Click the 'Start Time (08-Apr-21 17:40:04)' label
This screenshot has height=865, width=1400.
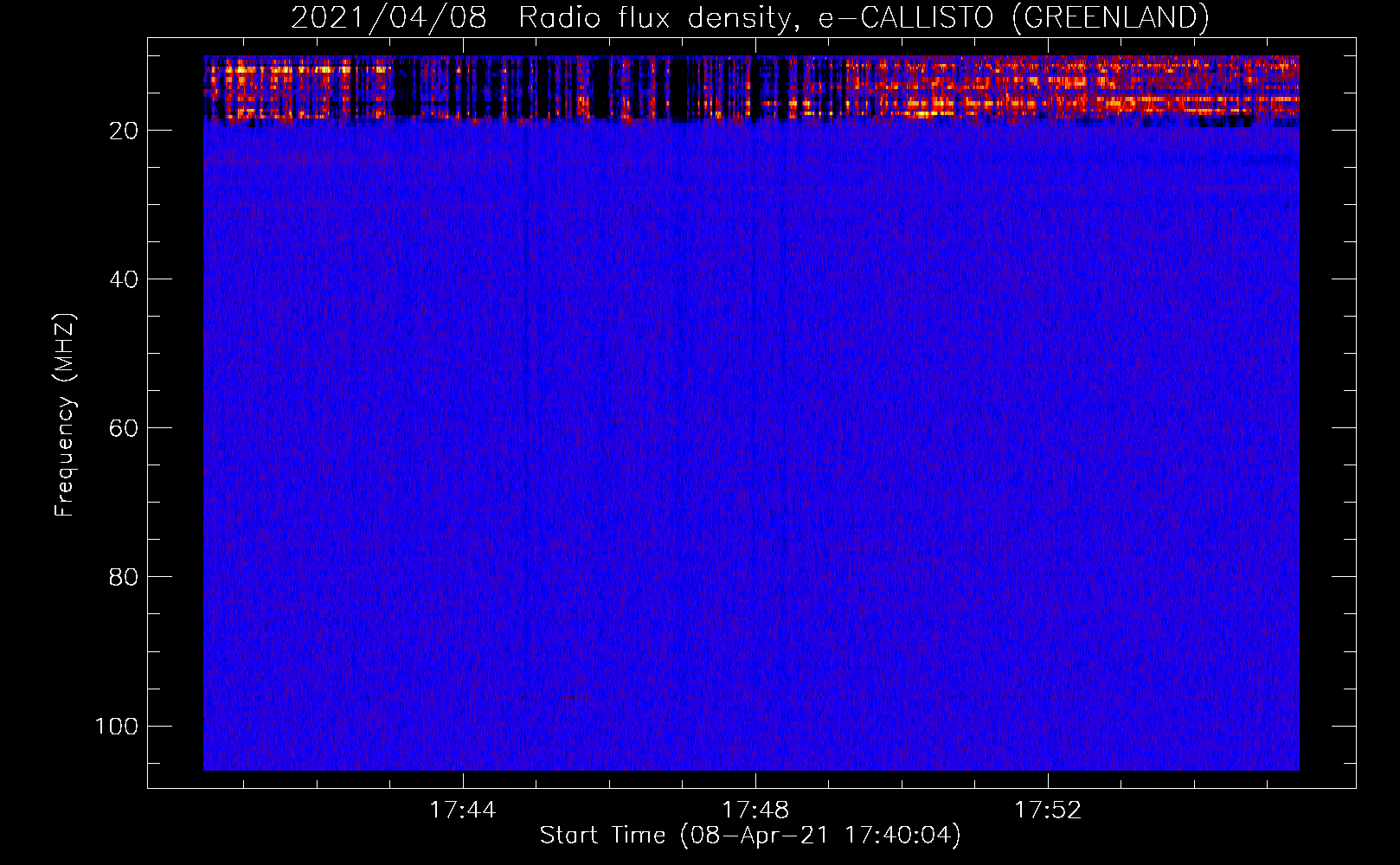[750, 836]
